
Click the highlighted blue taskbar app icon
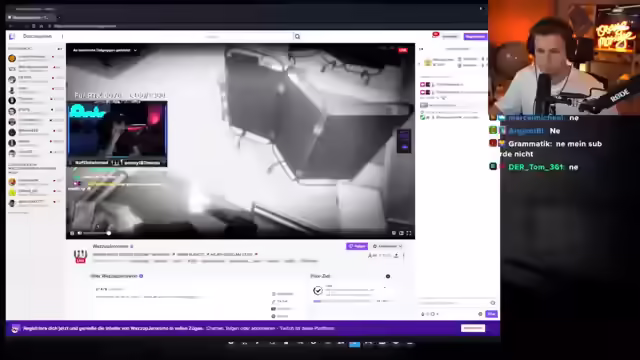[x=354, y=343]
